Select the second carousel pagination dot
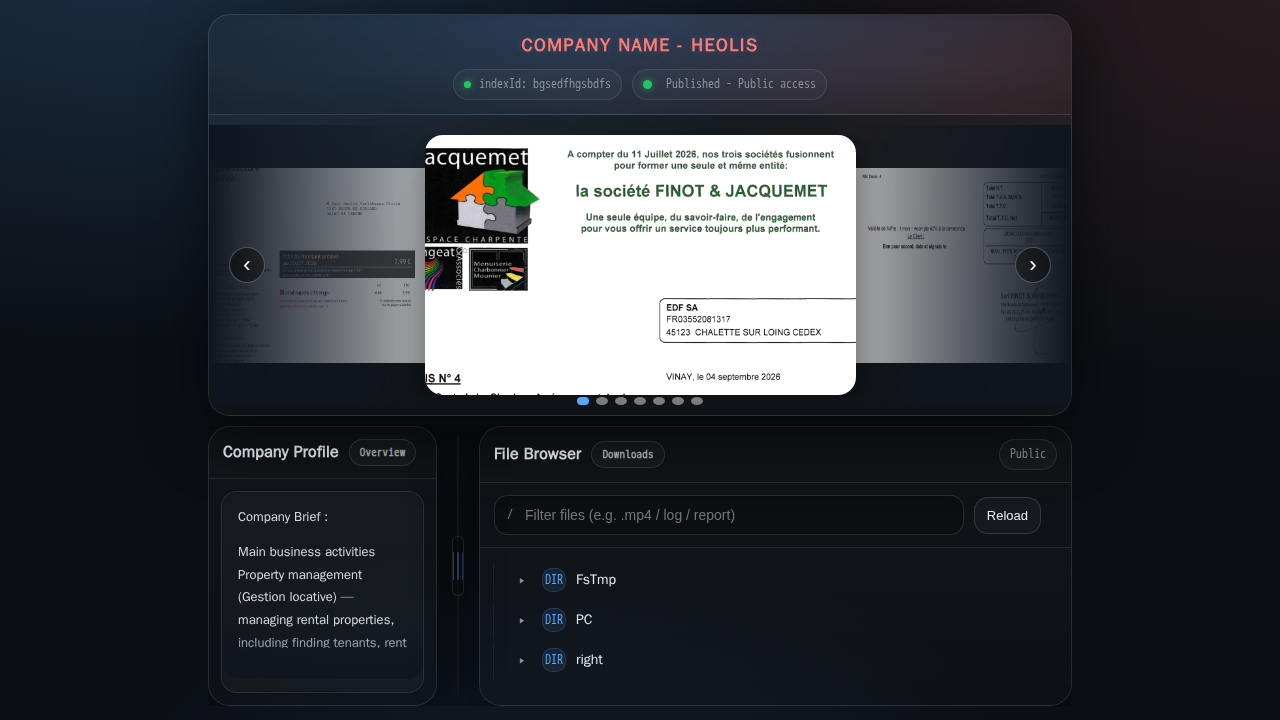This screenshot has height=720, width=1280. [x=602, y=401]
